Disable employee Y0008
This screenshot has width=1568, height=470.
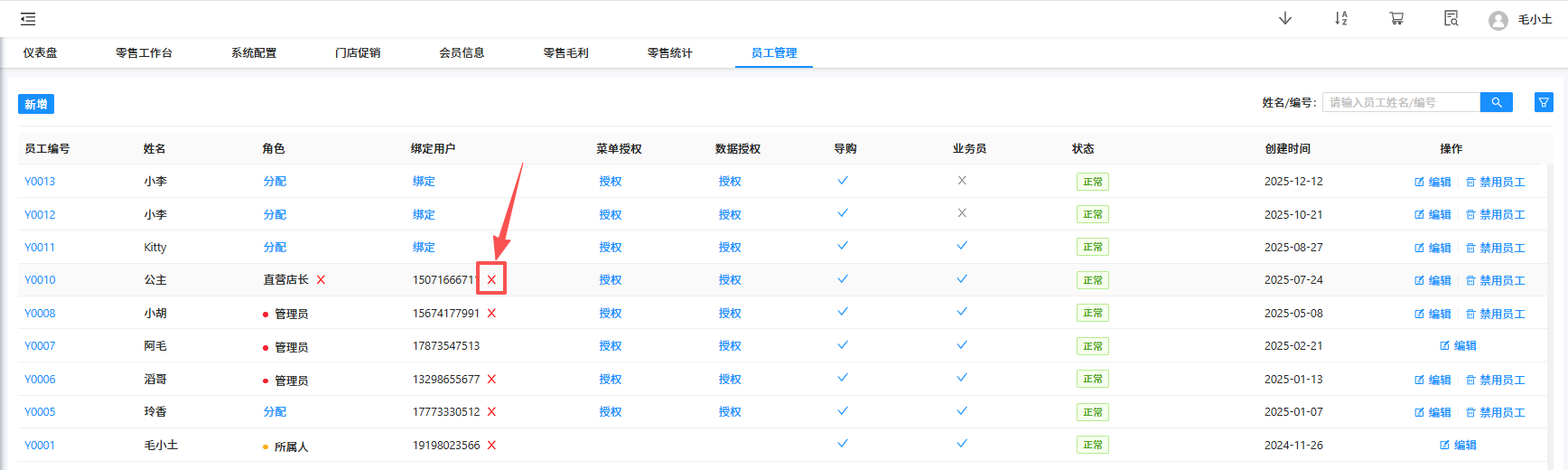(1495, 314)
